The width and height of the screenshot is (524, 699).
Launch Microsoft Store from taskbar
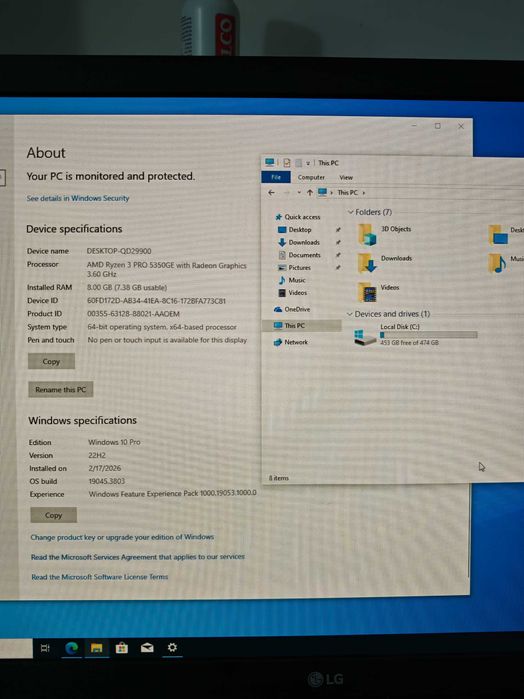[x=122, y=648]
